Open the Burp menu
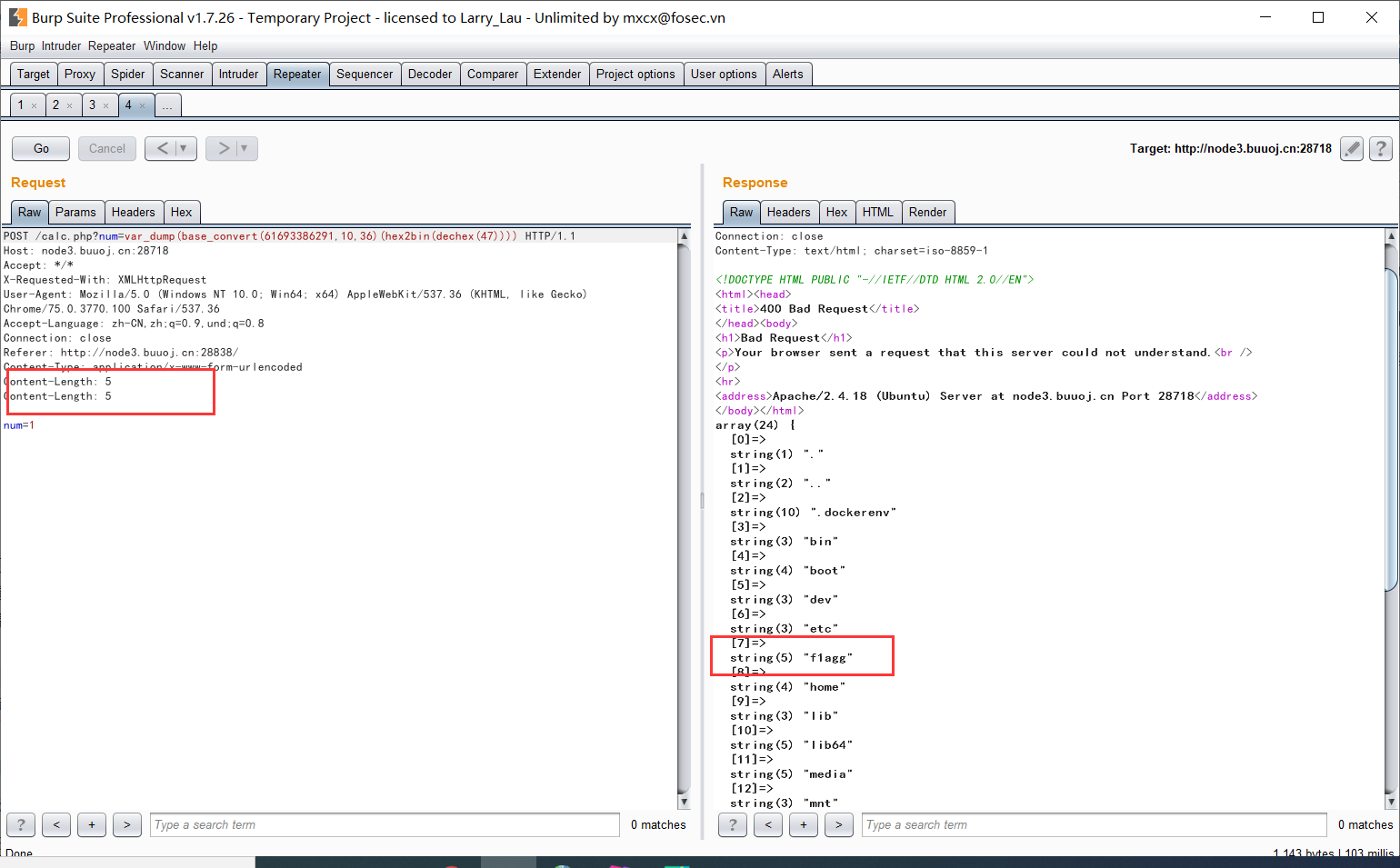This screenshot has height=868, width=1400. (22, 45)
